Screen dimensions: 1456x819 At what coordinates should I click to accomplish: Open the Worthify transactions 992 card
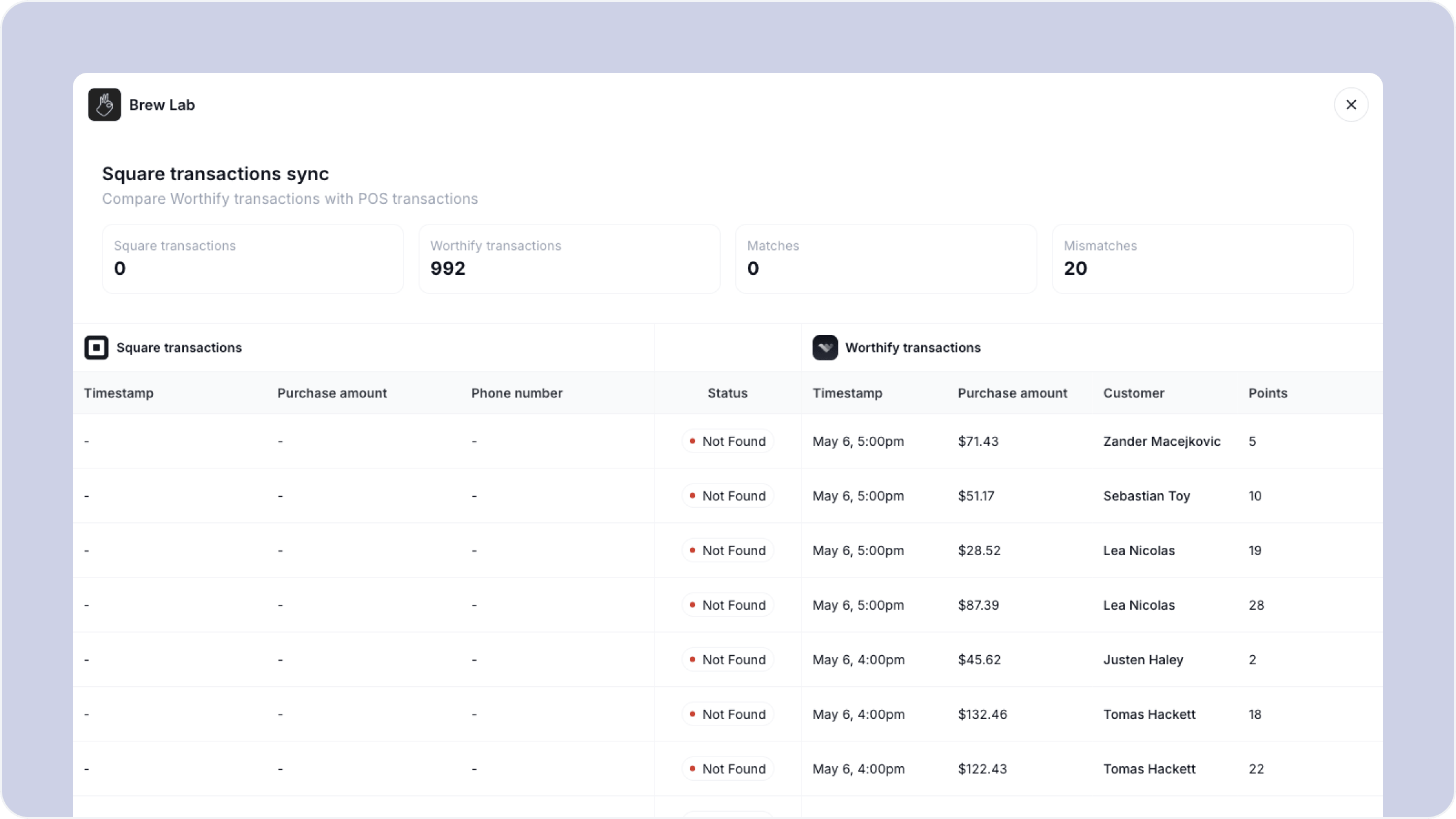coord(570,259)
